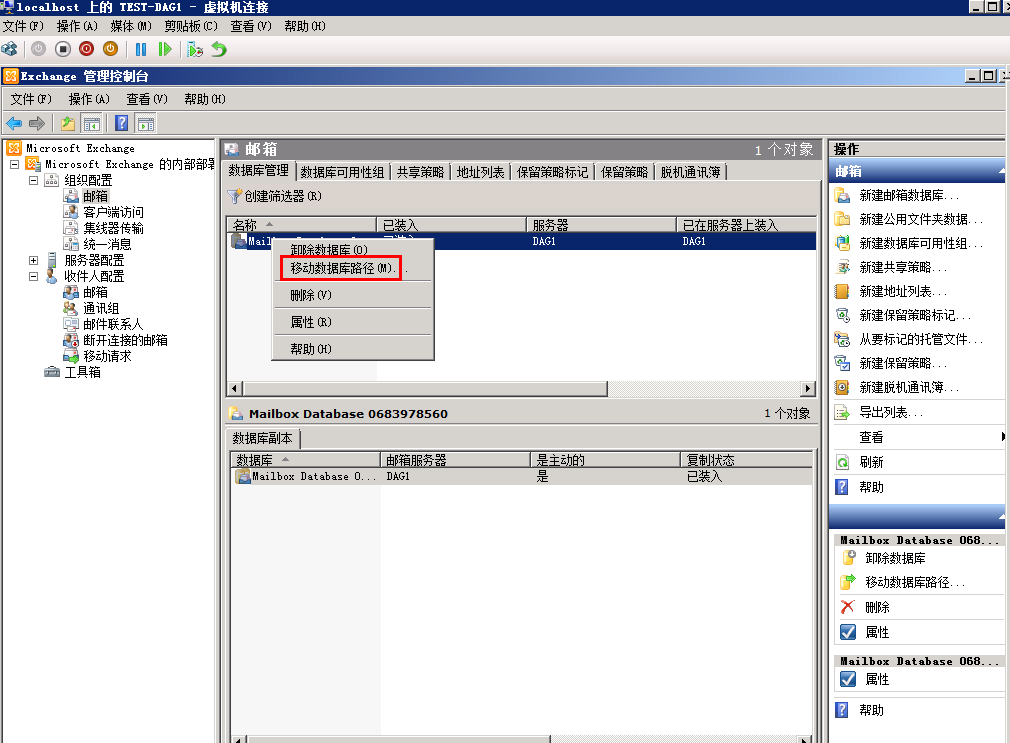Viewport: 1010px width, 743px height.
Task: Select 统一消息 in the tree
Action: (107, 244)
